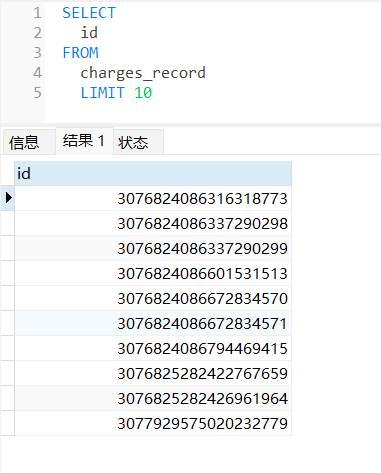The height and width of the screenshot is (473, 381).
Task: Place cursor on charges_record table name
Action: 143,73
